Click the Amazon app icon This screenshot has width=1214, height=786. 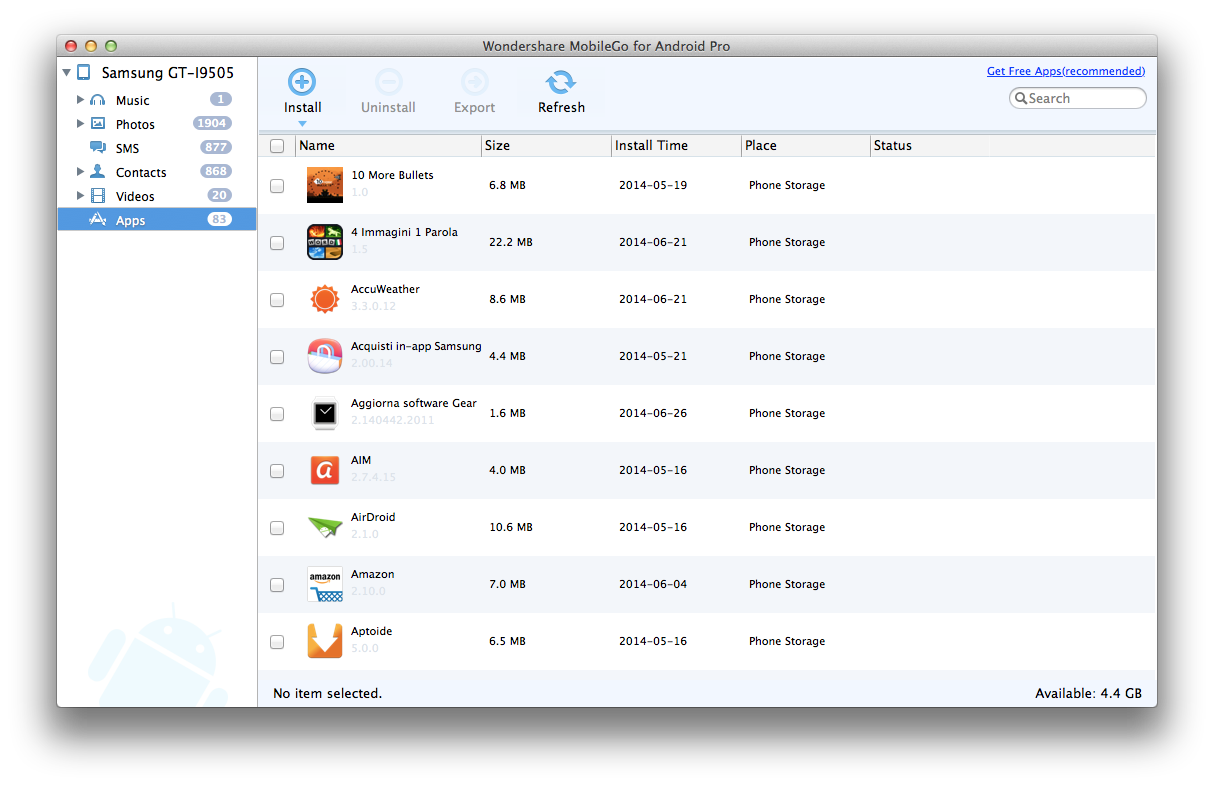(x=325, y=584)
